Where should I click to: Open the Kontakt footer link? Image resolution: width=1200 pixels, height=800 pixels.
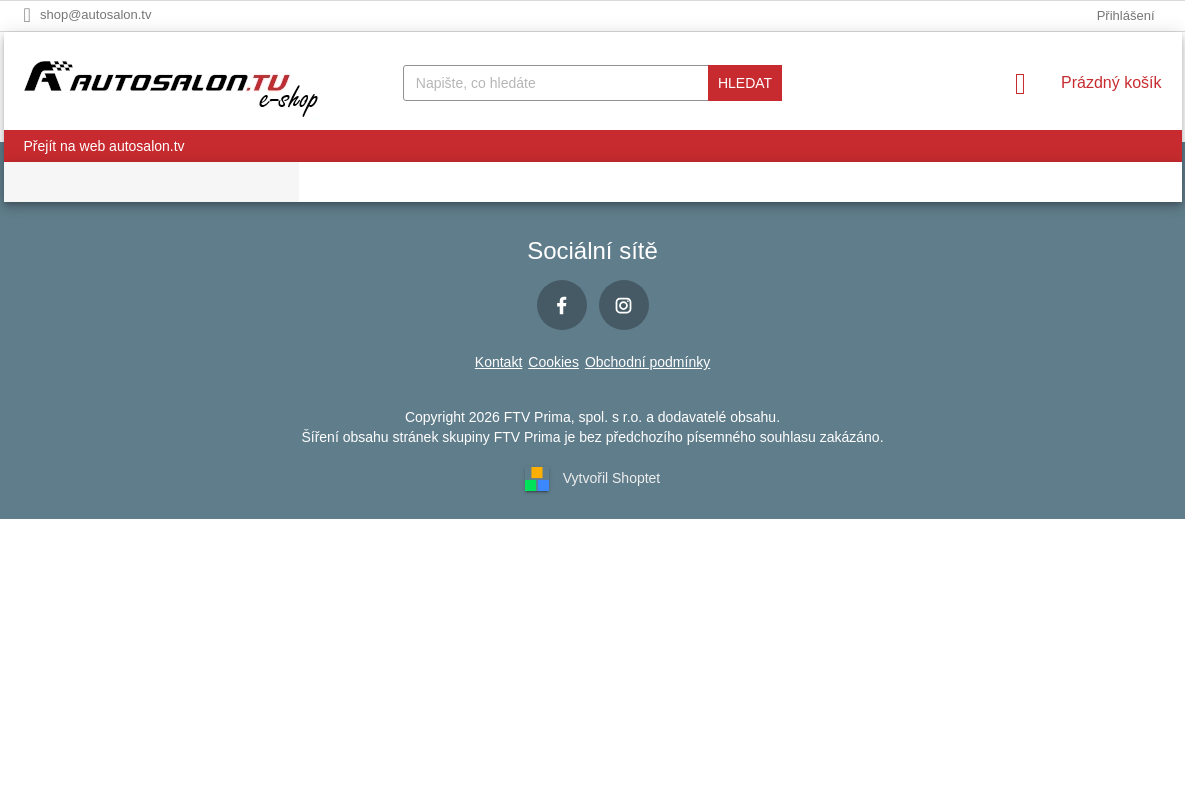click(498, 362)
